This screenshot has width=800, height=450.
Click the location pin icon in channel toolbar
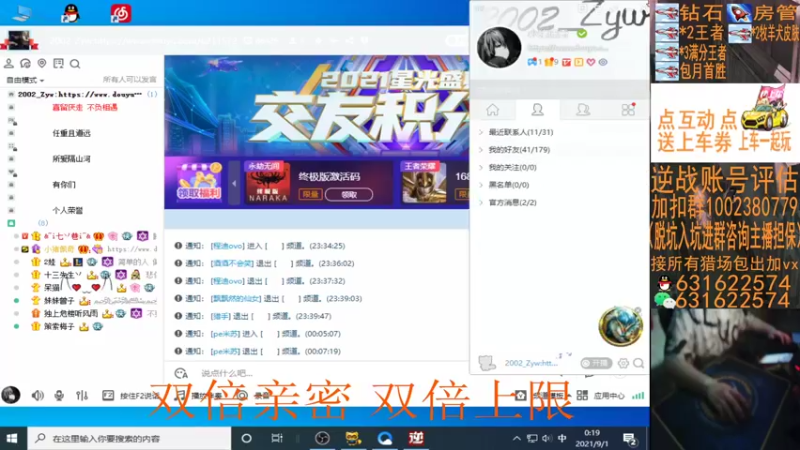(x=42, y=63)
